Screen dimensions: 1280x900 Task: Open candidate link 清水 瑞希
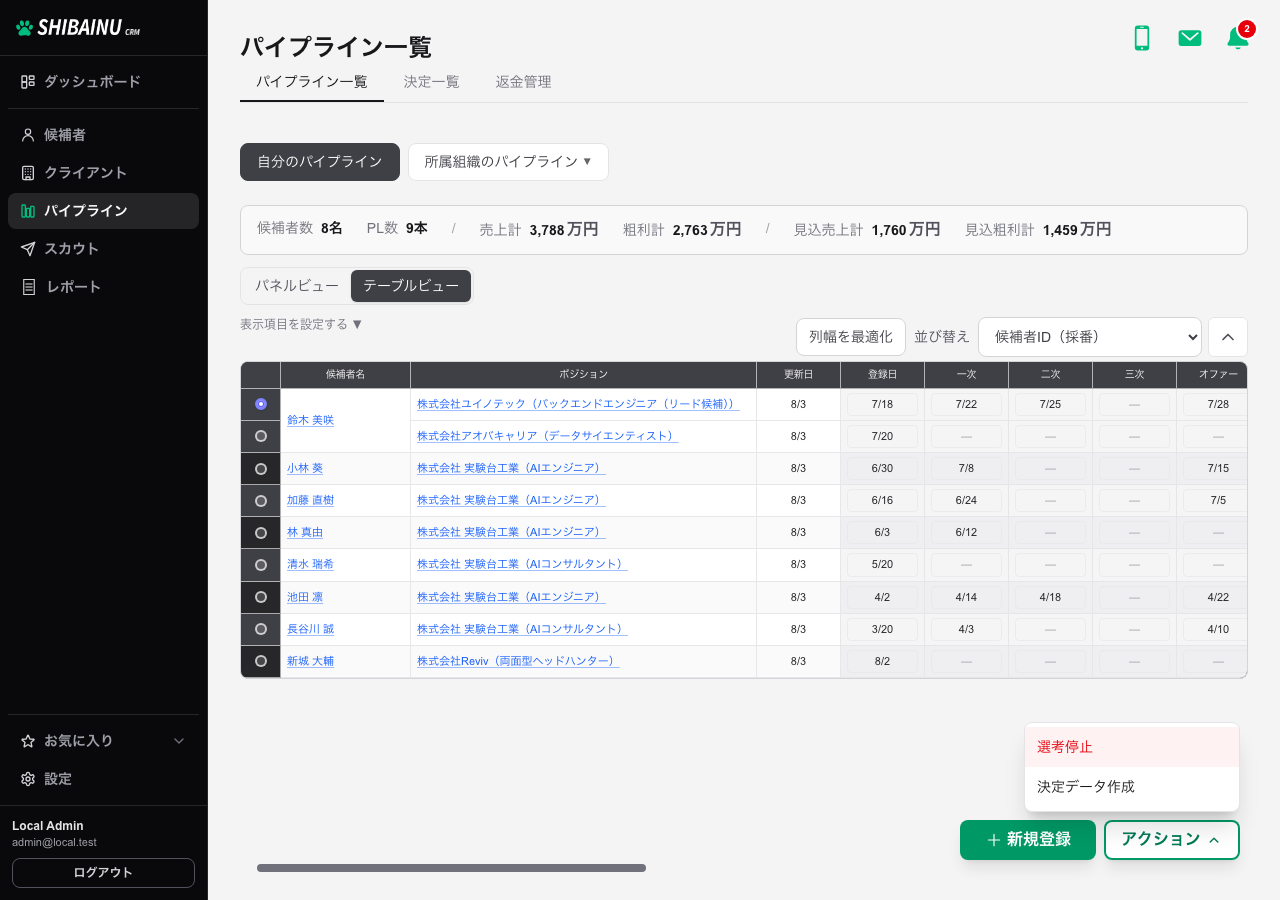click(x=310, y=565)
